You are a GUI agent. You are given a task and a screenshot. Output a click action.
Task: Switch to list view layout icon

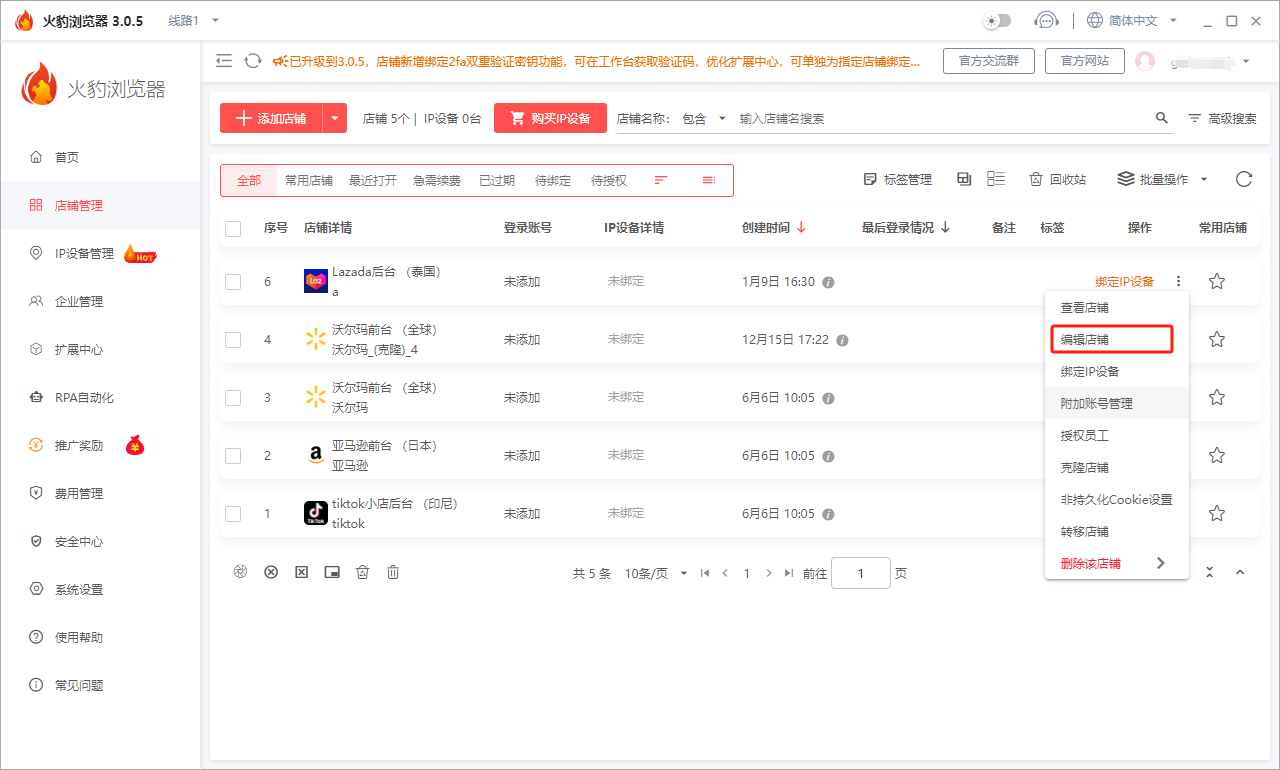pos(994,178)
